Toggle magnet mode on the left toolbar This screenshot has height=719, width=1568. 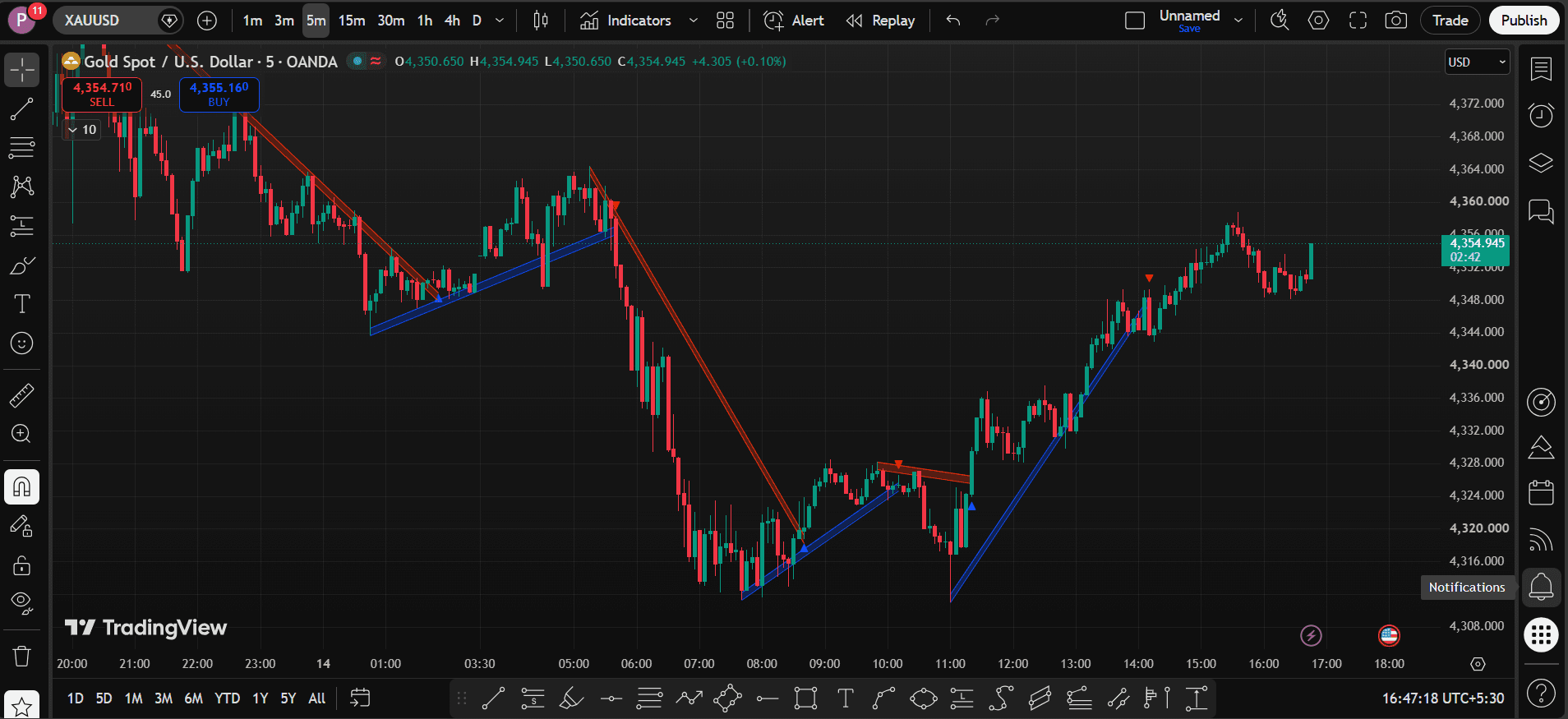(22, 487)
